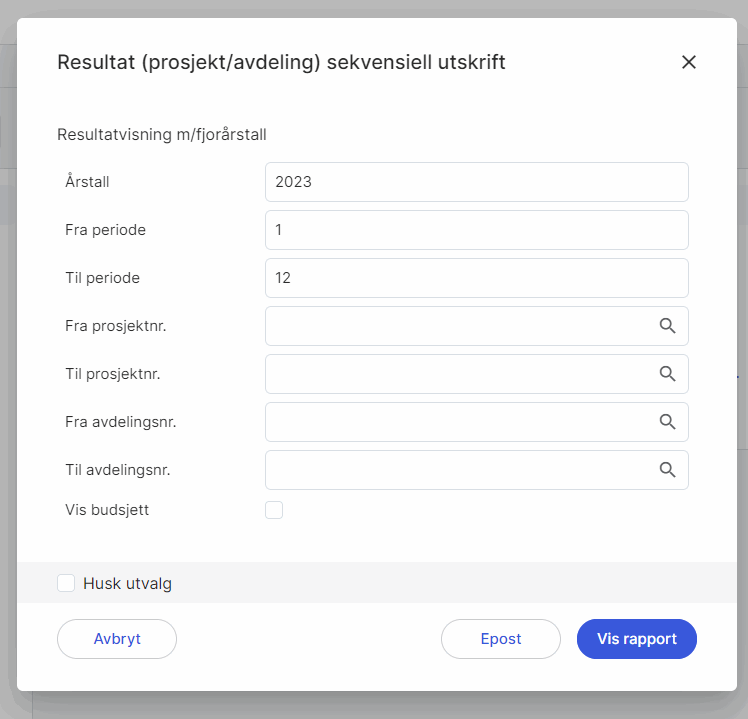Focus the Fra periode input field
Image resolution: width=748 pixels, height=719 pixels.
pyautogui.click(x=476, y=230)
